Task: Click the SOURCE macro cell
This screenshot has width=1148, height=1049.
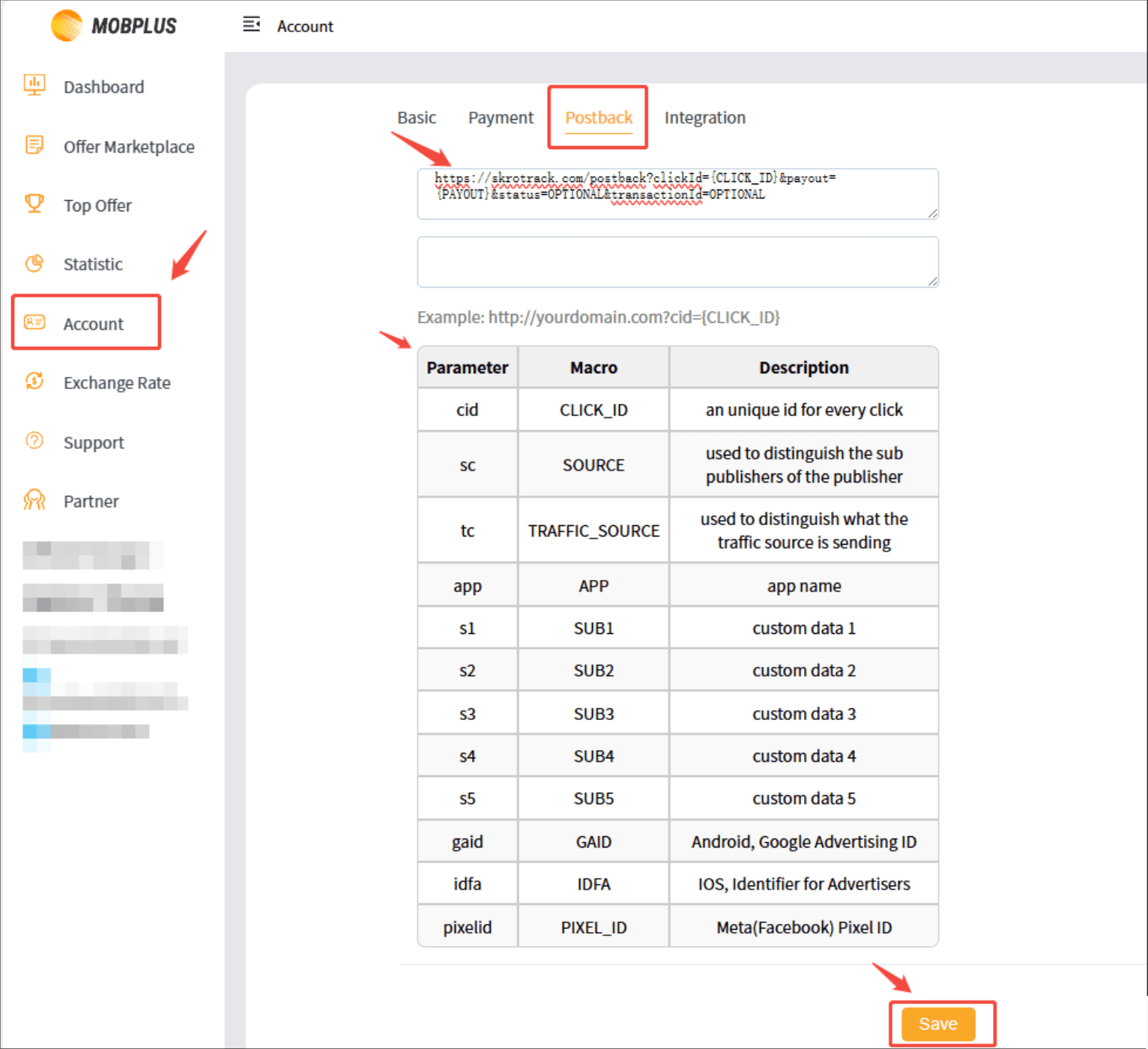Action: click(593, 465)
